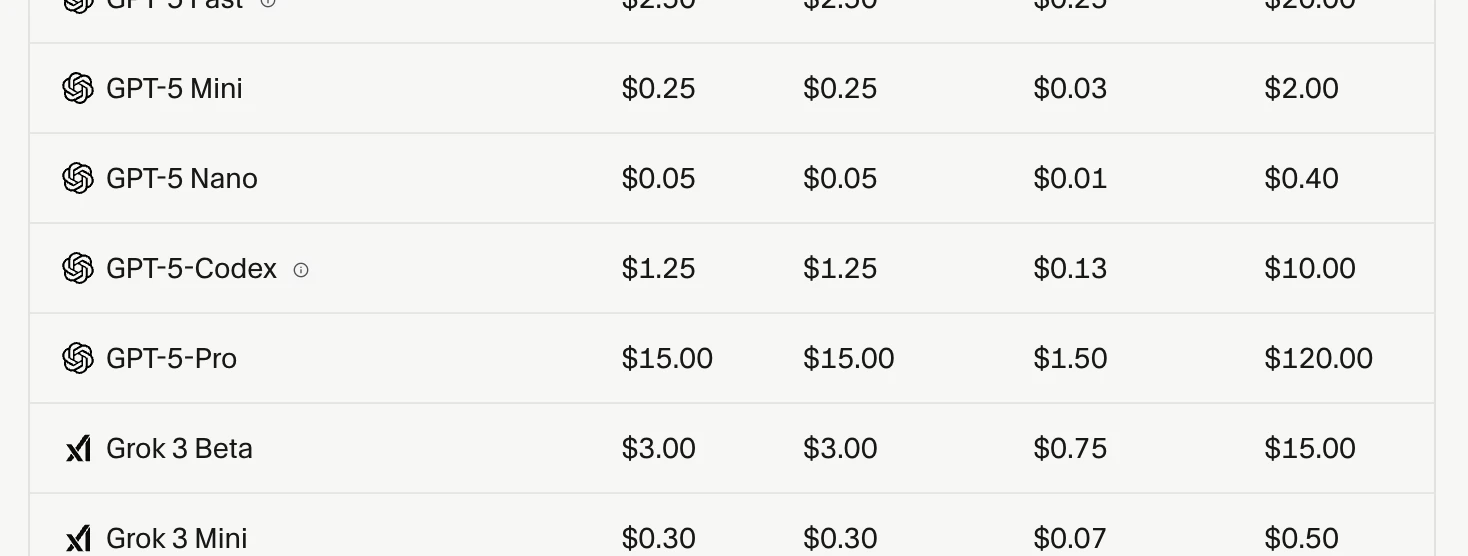
Task: Click the $10.00 price in GPT-5-Codex row
Action: tap(1310, 268)
